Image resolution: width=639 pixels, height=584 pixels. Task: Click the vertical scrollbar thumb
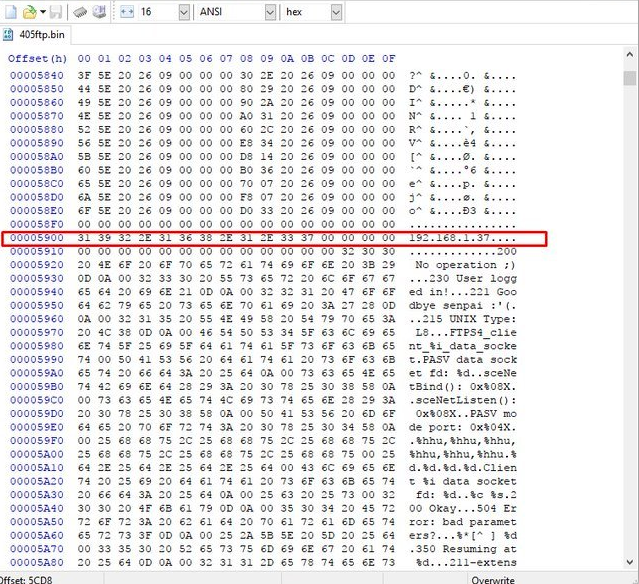click(630, 78)
